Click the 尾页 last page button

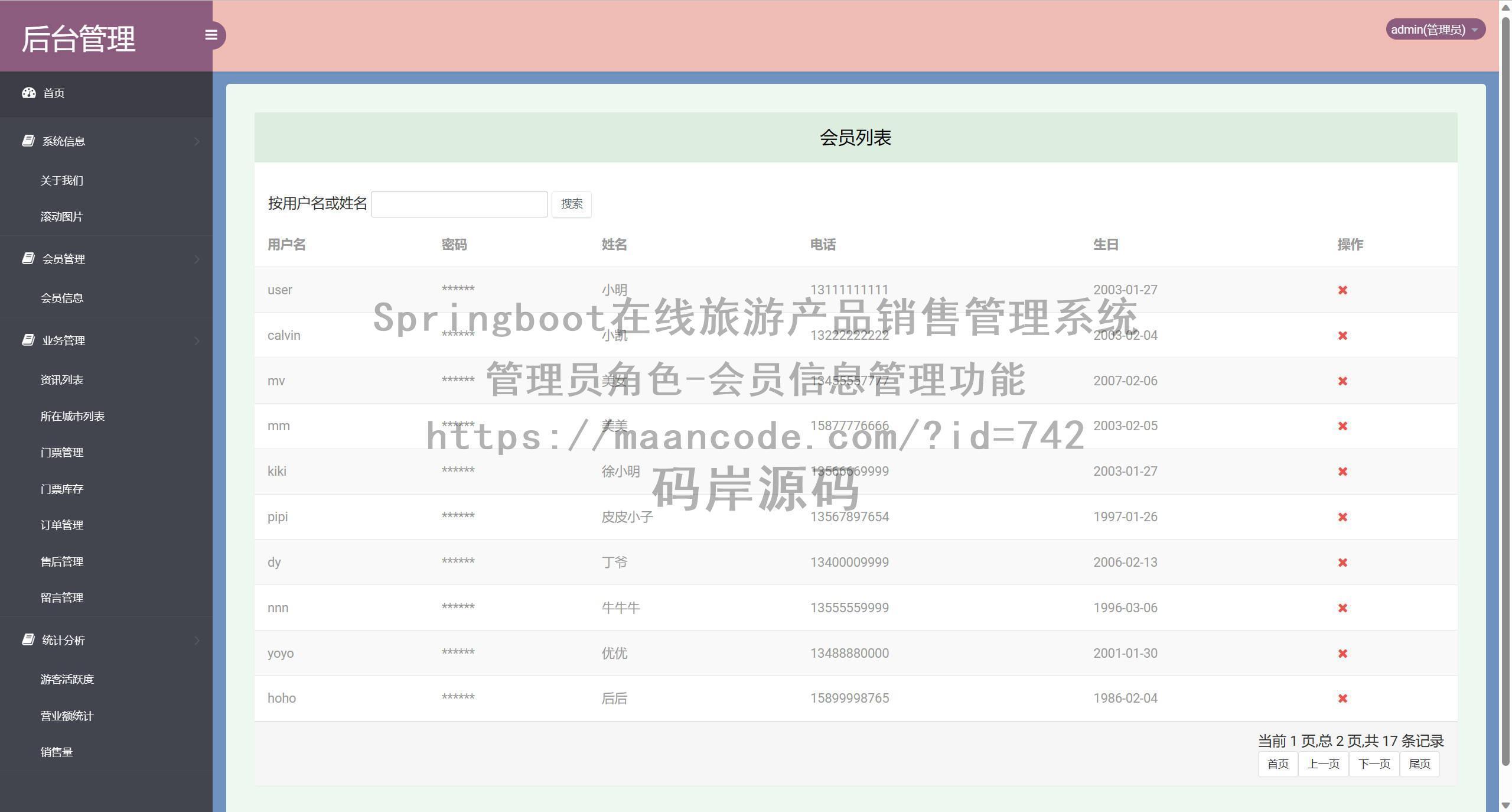[1419, 764]
